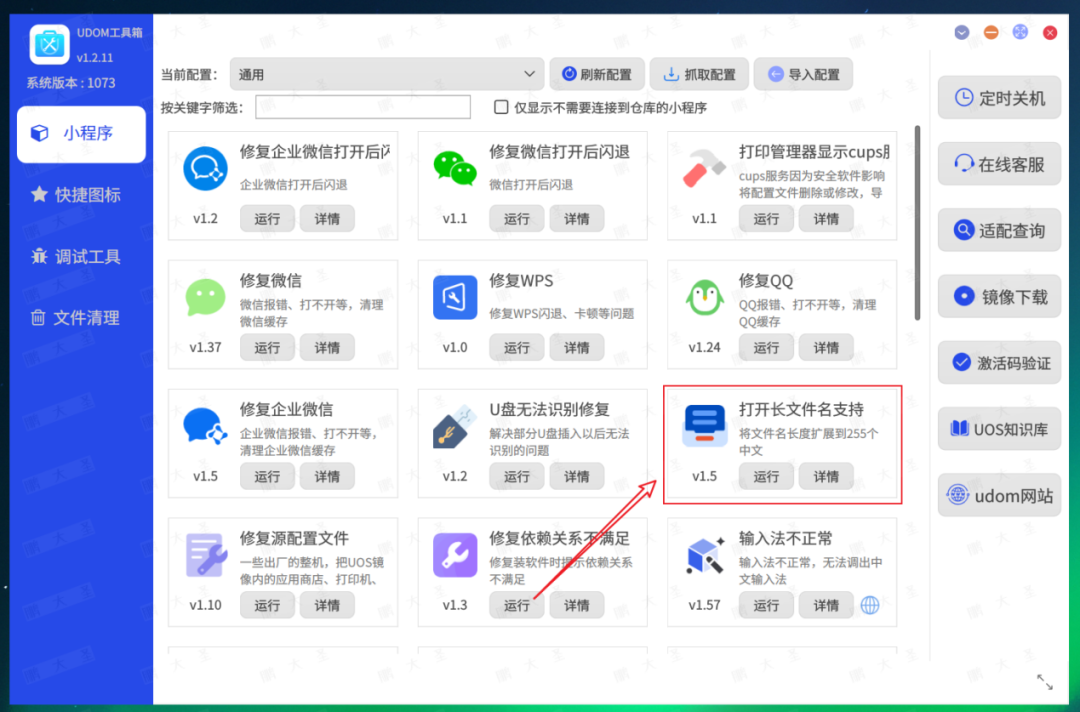The height and width of the screenshot is (712, 1080).
Task: Run the 修复微信 v1.37 applet
Action: click(267, 348)
